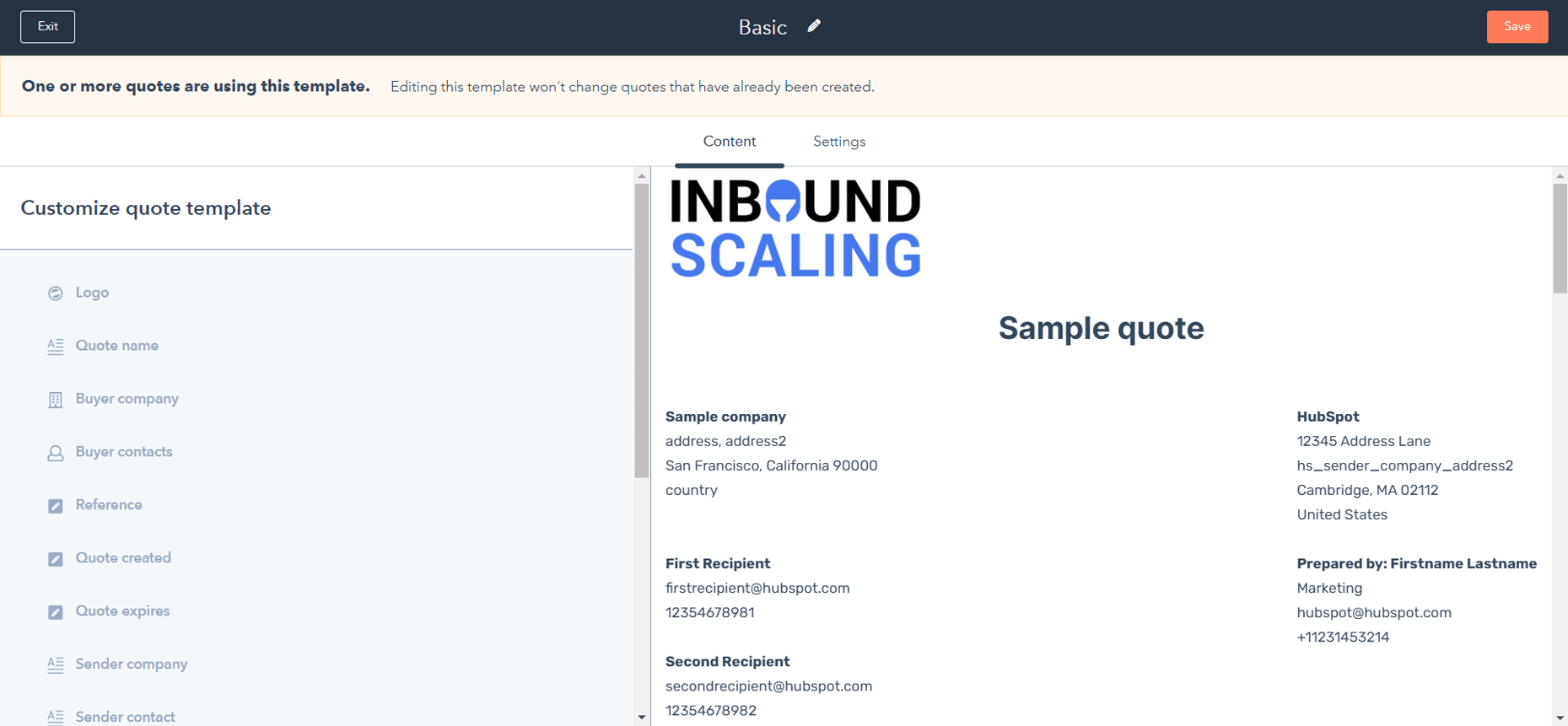Open the Sender company module
This screenshot has width=1568, height=726.
coord(132,664)
